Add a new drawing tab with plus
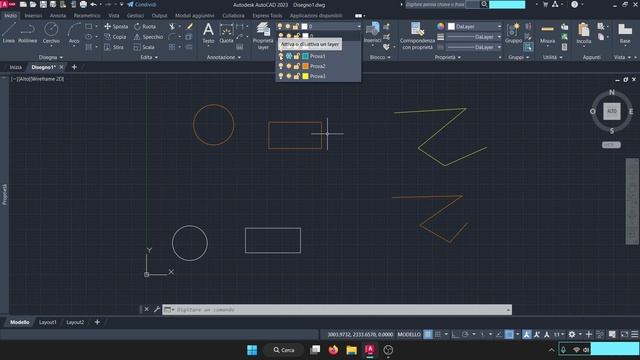This screenshot has width=640, height=360. pos(74,67)
